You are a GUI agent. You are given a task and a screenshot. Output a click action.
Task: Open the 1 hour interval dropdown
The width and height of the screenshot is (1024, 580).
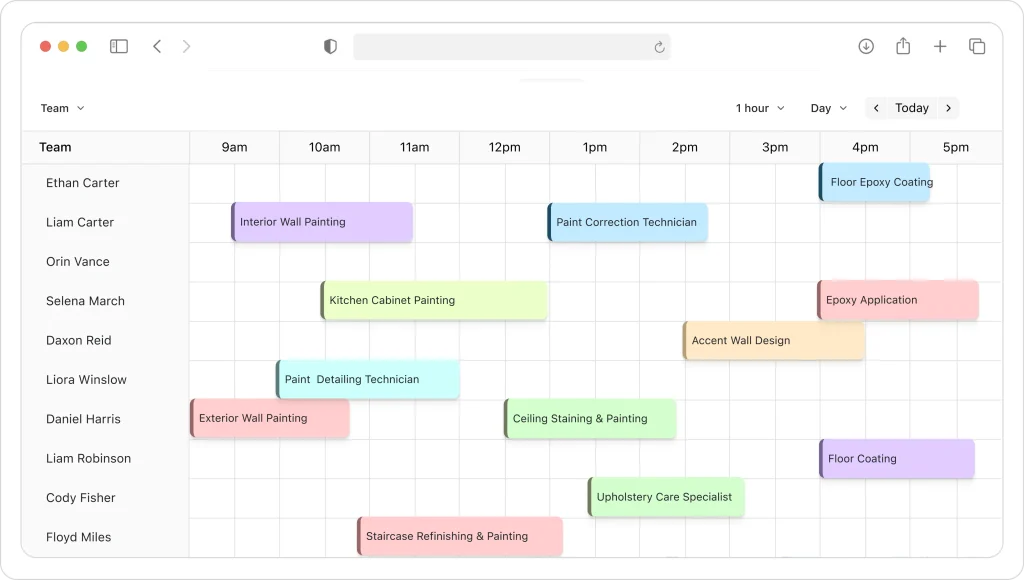point(760,108)
